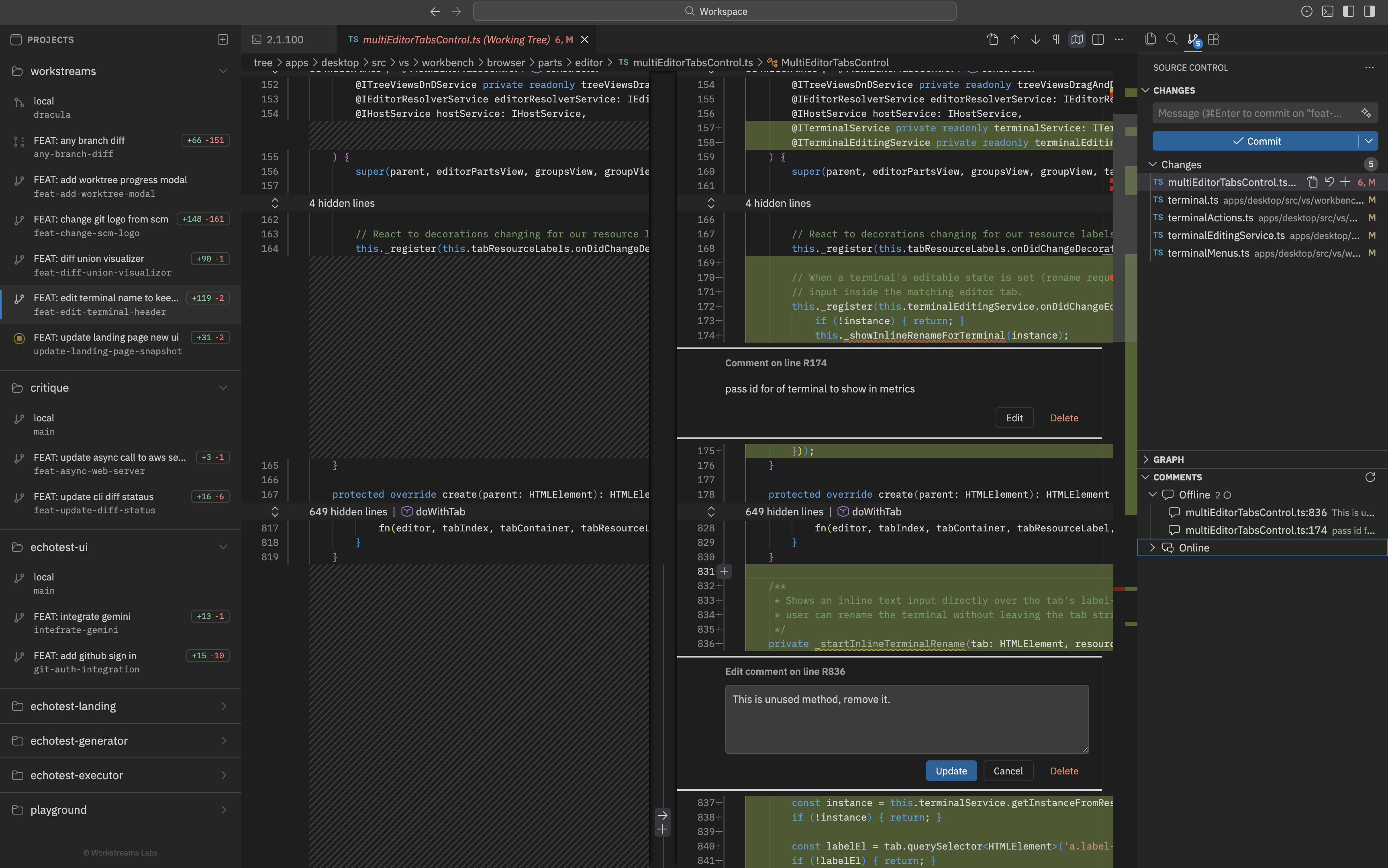Open the integrated terminal icon at top right

(1328, 11)
